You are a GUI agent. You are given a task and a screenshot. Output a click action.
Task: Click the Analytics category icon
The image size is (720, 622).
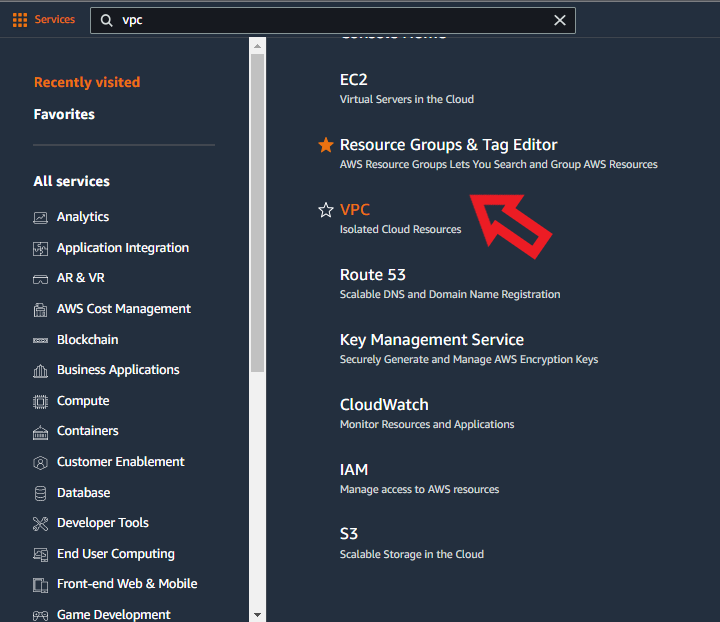41,217
